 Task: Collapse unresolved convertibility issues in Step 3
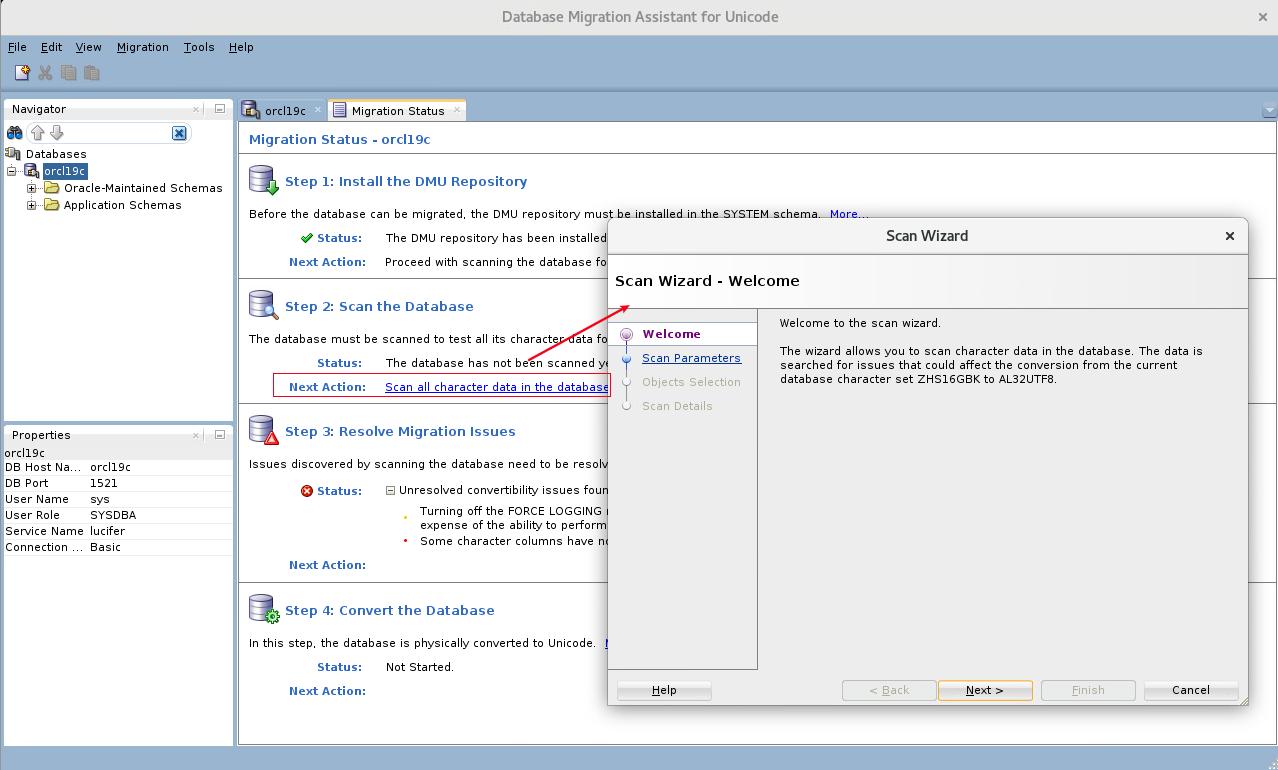click(x=391, y=491)
